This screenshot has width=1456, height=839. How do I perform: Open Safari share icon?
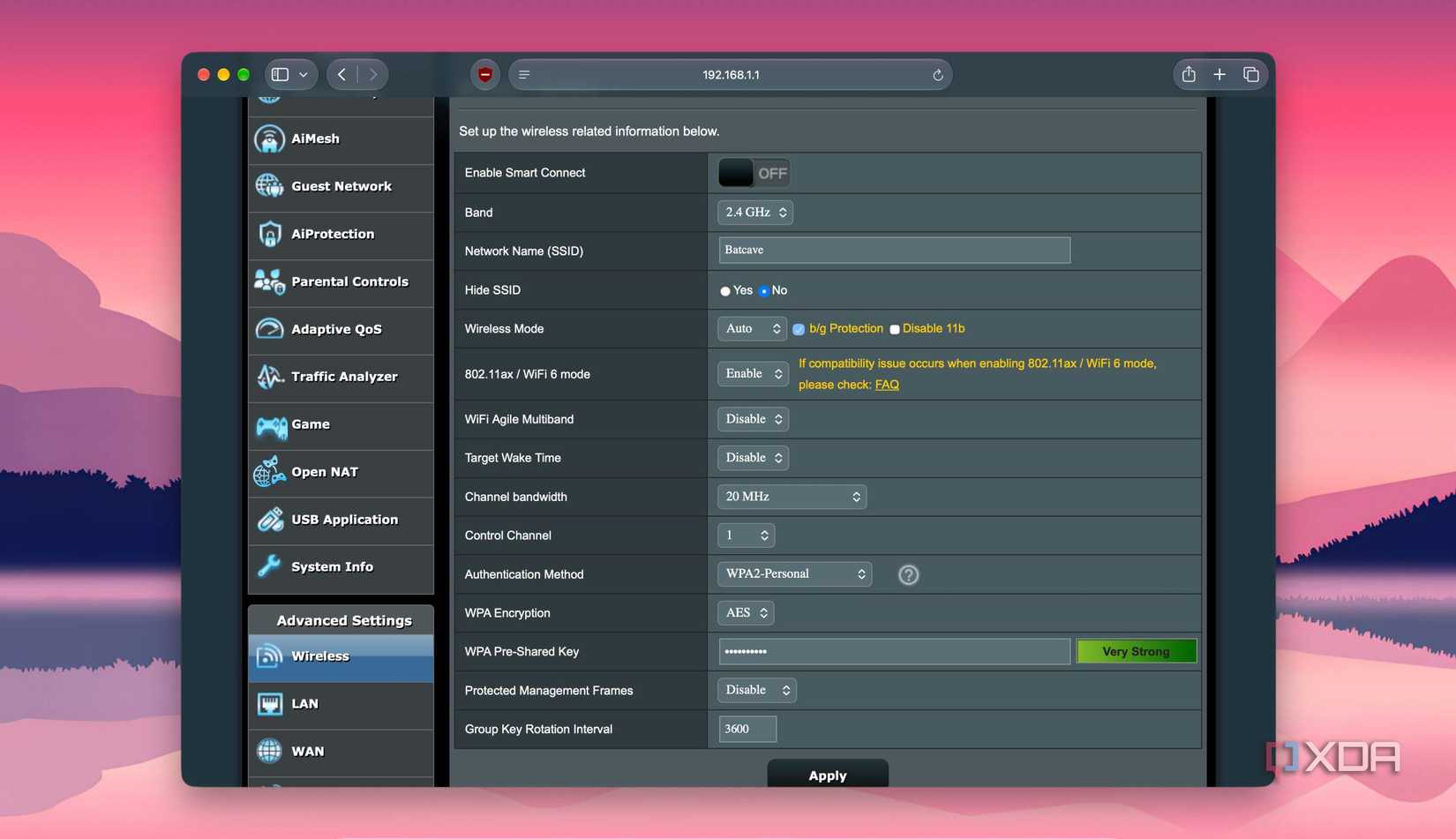pos(1189,75)
